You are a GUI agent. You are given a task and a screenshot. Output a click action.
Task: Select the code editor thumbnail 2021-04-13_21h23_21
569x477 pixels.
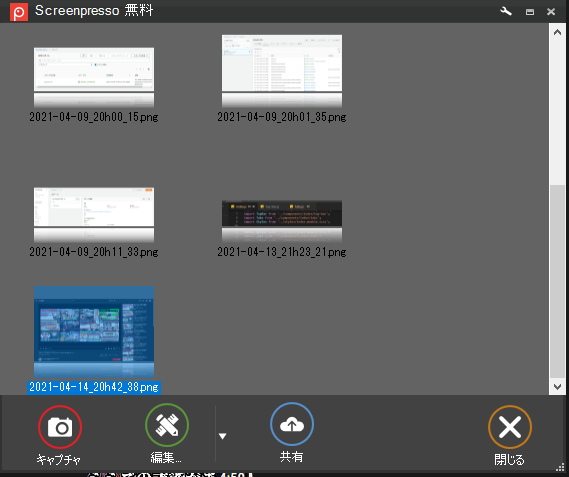pyautogui.click(x=282, y=221)
